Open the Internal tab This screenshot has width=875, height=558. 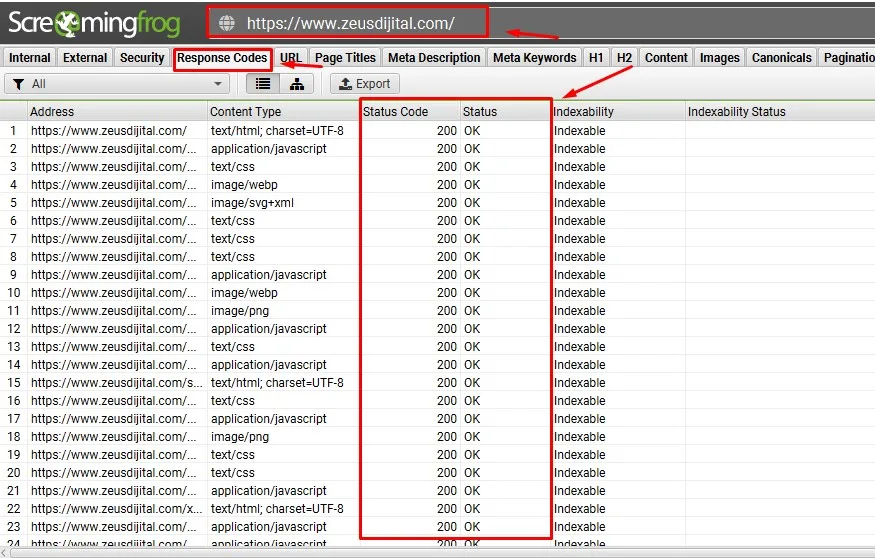(x=30, y=57)
